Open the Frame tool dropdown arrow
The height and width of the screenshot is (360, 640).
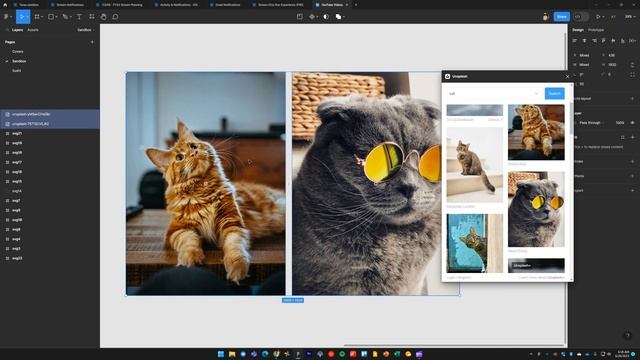pos(42,17)
